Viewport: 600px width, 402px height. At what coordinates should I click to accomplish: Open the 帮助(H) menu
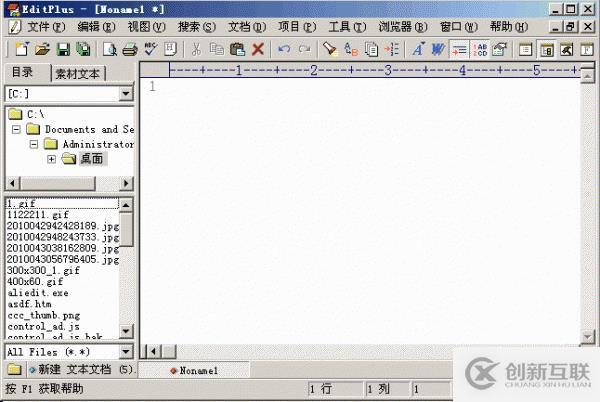pos(509,27)
